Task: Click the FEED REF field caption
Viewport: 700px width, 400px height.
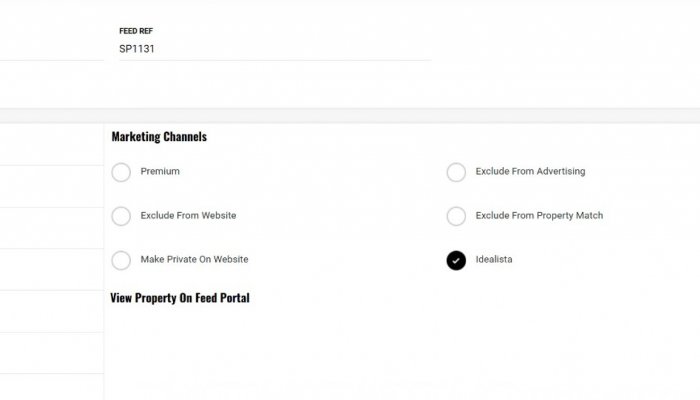Action: pos(136,31)
